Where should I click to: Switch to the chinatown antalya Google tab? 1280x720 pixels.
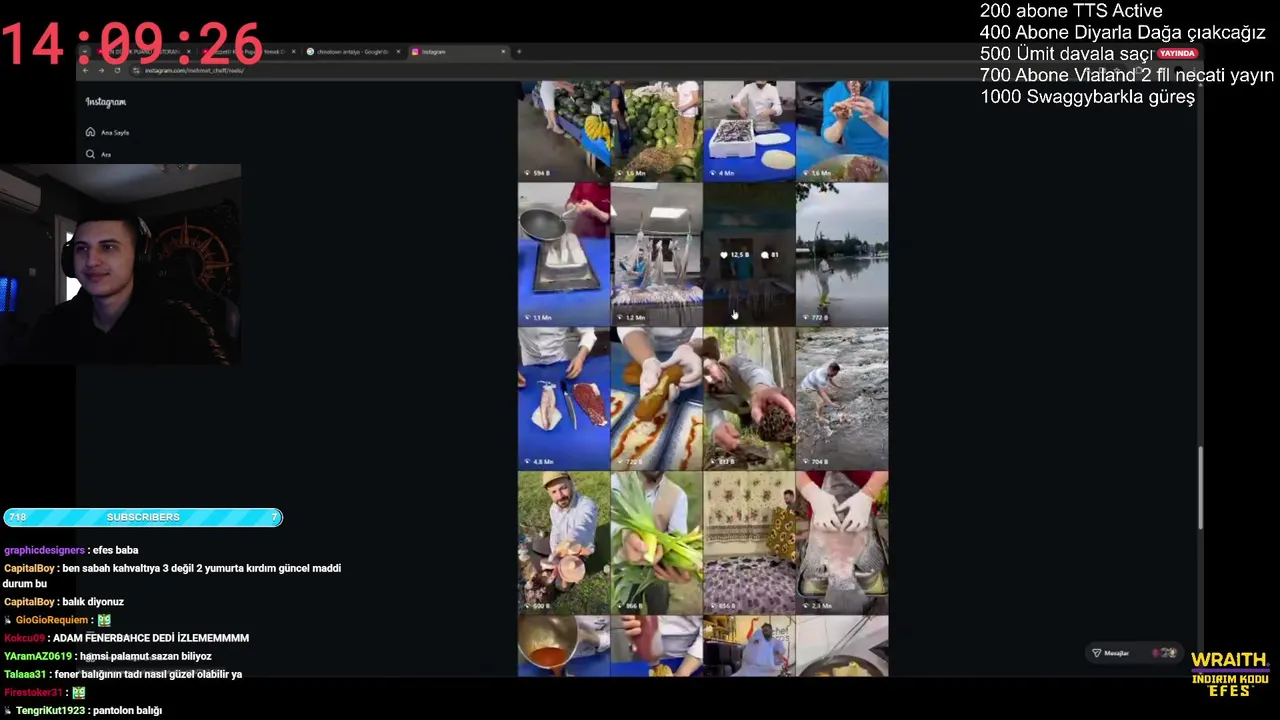[353, 51]
